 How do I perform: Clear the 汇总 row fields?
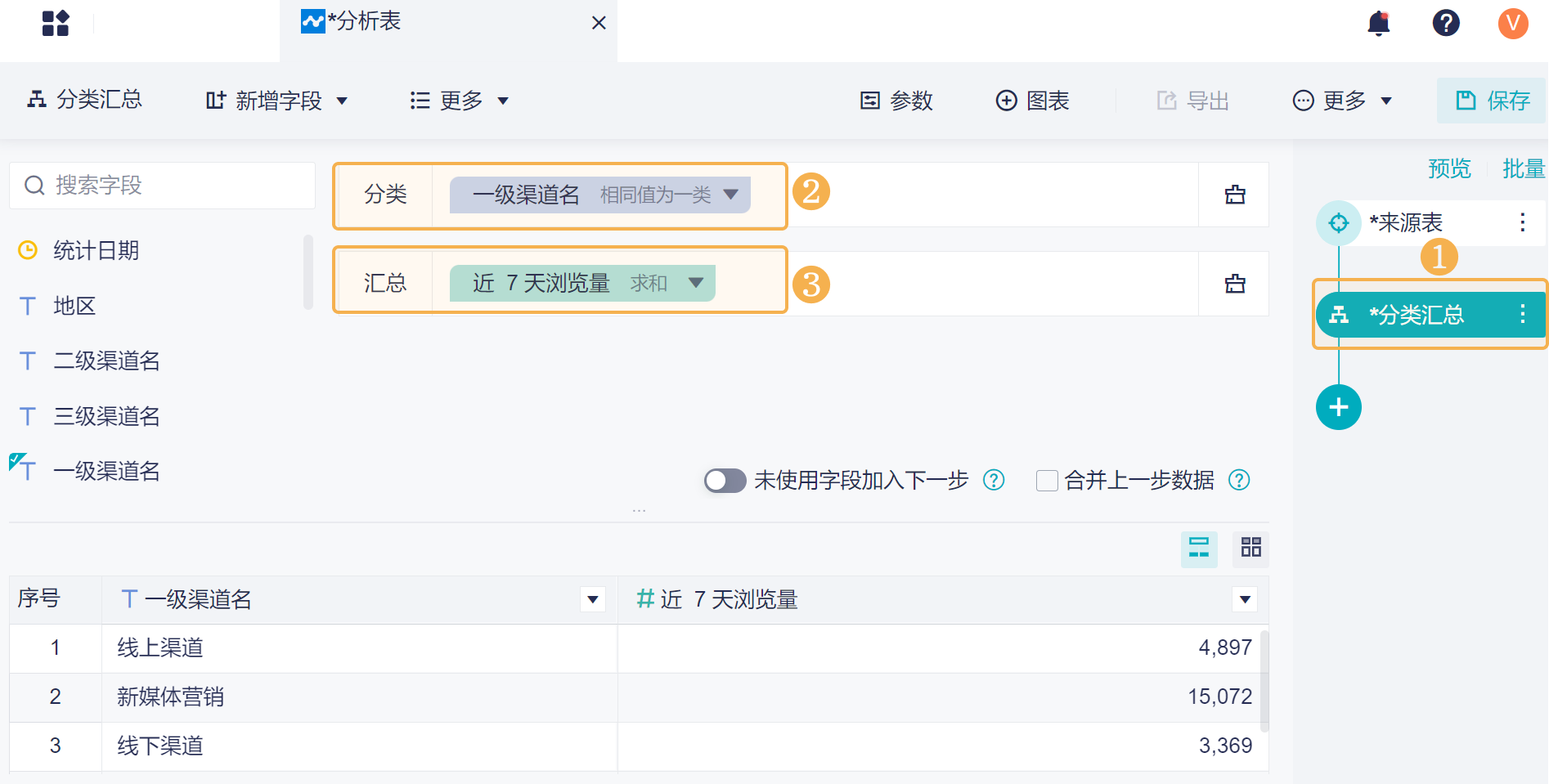click(1234, 284)
